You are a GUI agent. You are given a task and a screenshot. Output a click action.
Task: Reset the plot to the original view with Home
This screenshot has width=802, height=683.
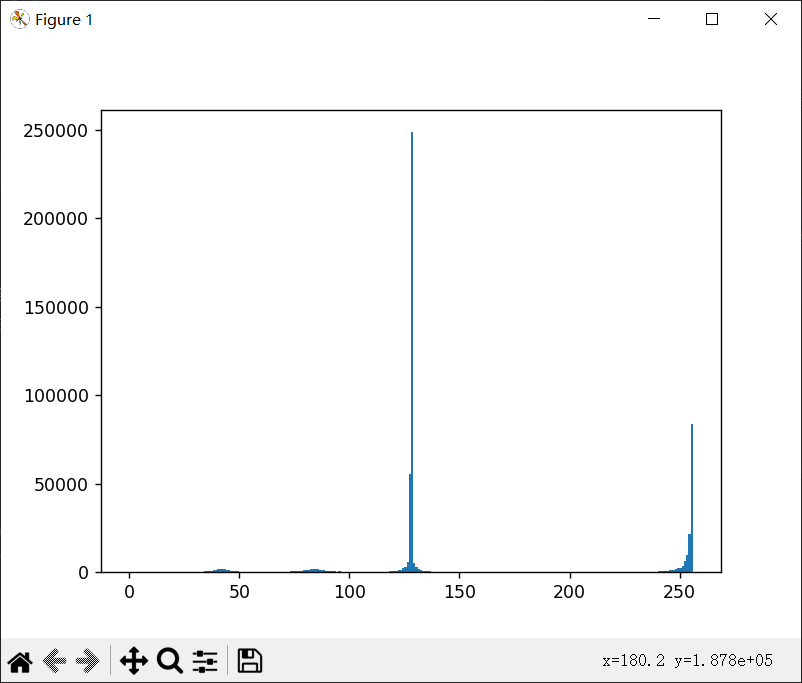pos(20,661)
